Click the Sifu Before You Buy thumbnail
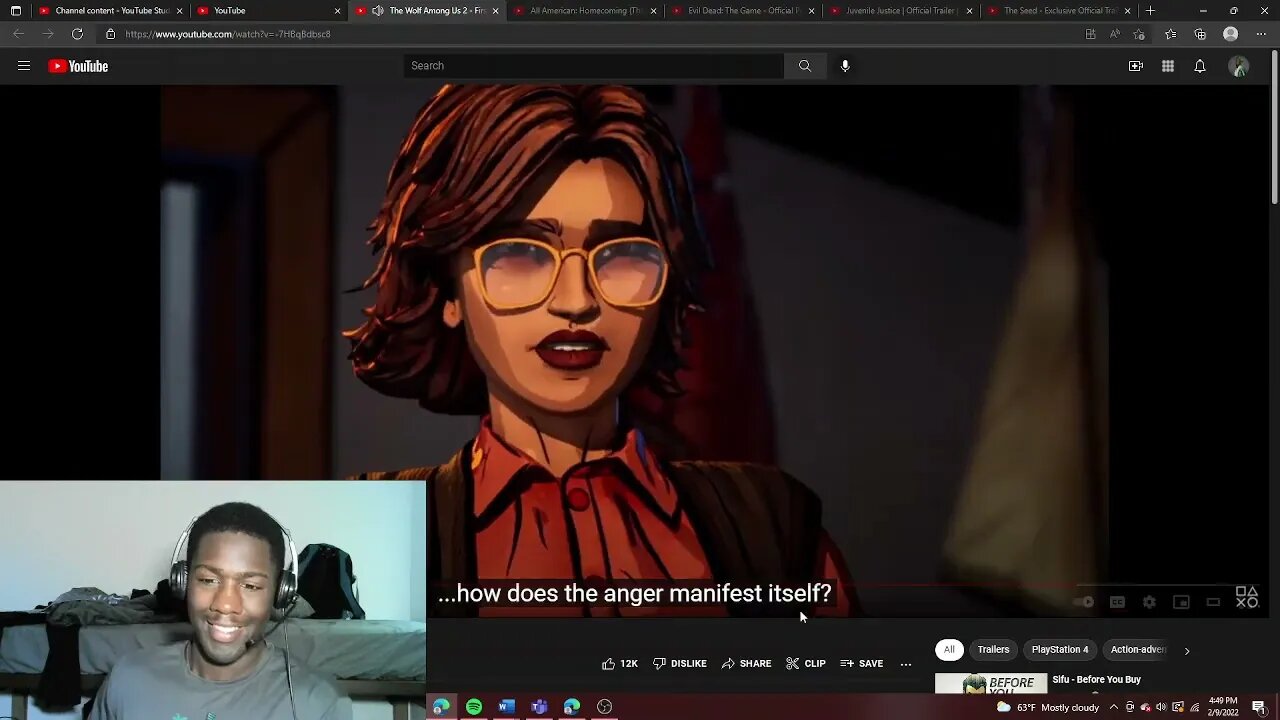Screen dimensions: 1280x720 coord(991,684)
